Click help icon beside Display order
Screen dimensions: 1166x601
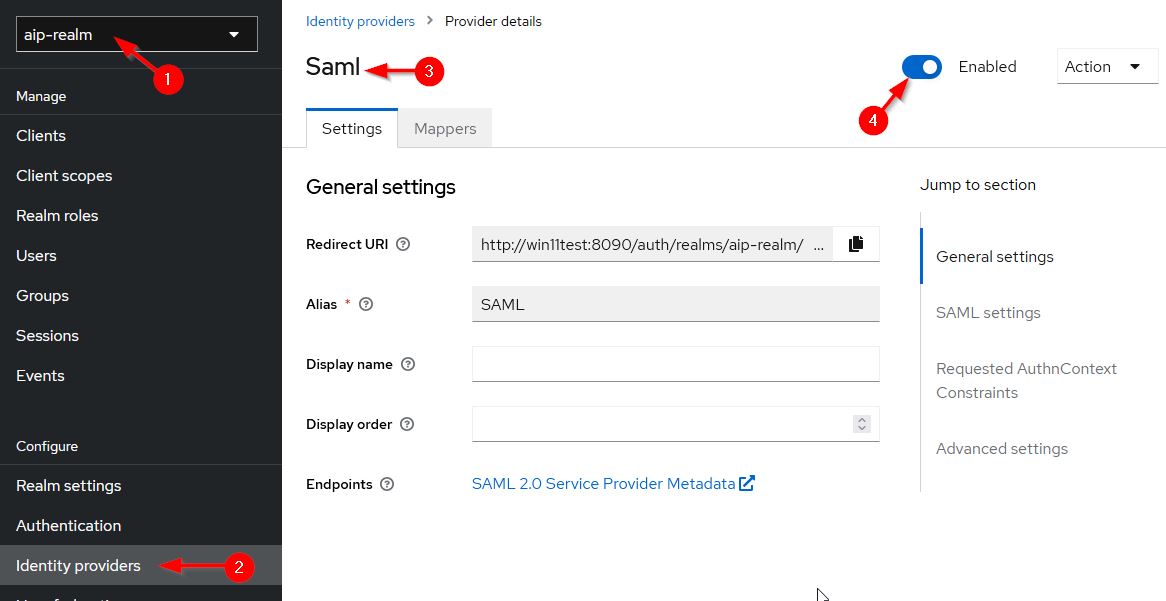407,424
